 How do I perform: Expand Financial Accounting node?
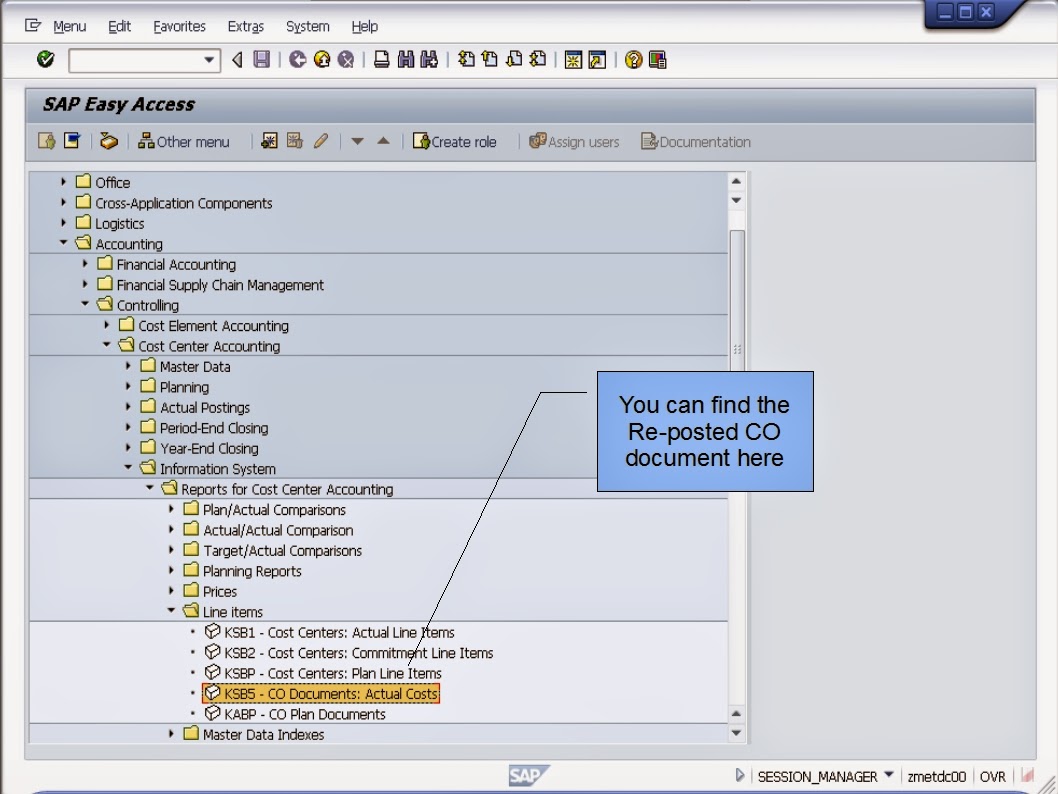(x=85, y=263)
